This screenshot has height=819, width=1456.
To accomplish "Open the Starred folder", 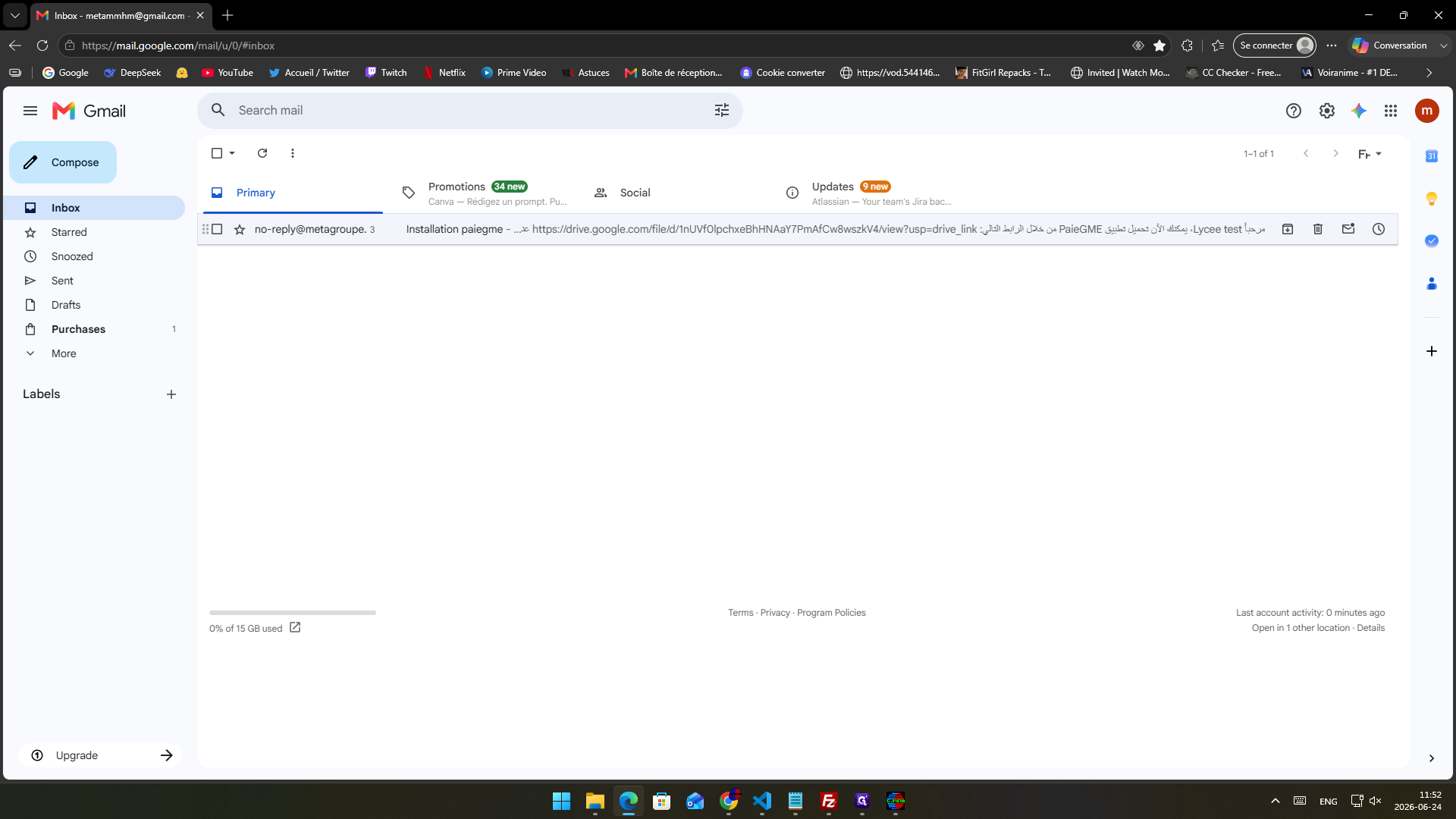I will (x=94, y=232).
